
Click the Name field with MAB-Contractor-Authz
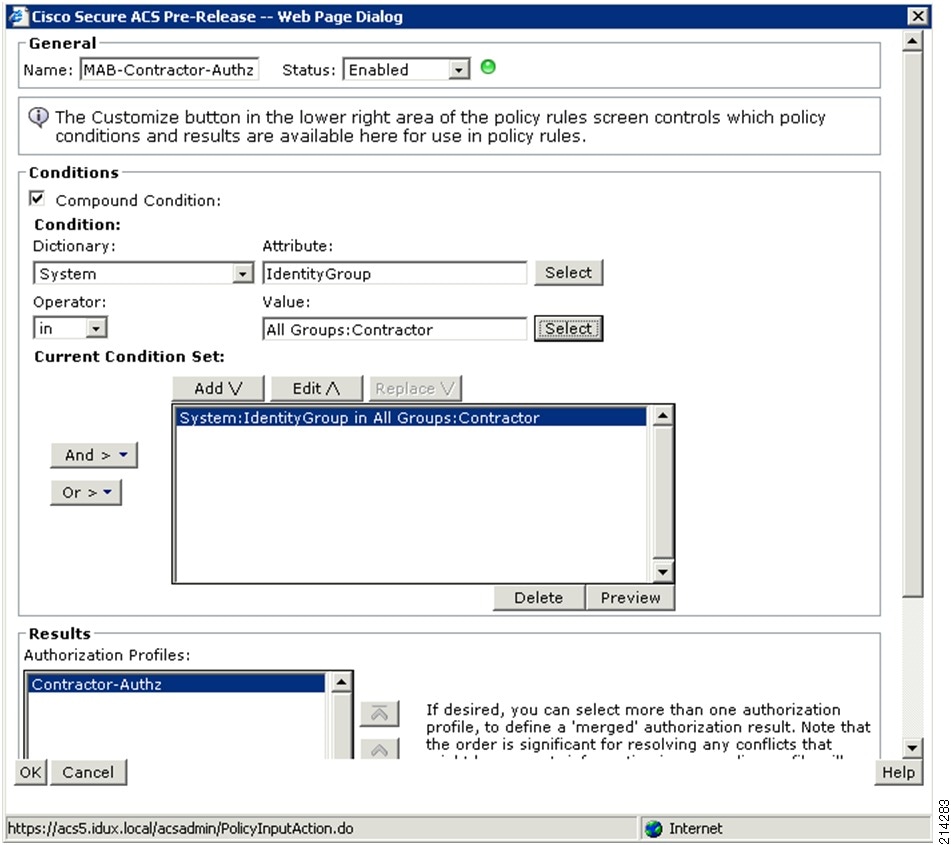tap(169, 70)
